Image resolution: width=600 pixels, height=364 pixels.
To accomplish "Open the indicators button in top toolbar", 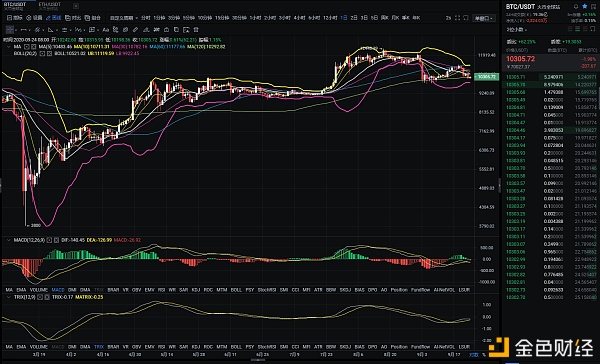I will click(x=15, y=18).
